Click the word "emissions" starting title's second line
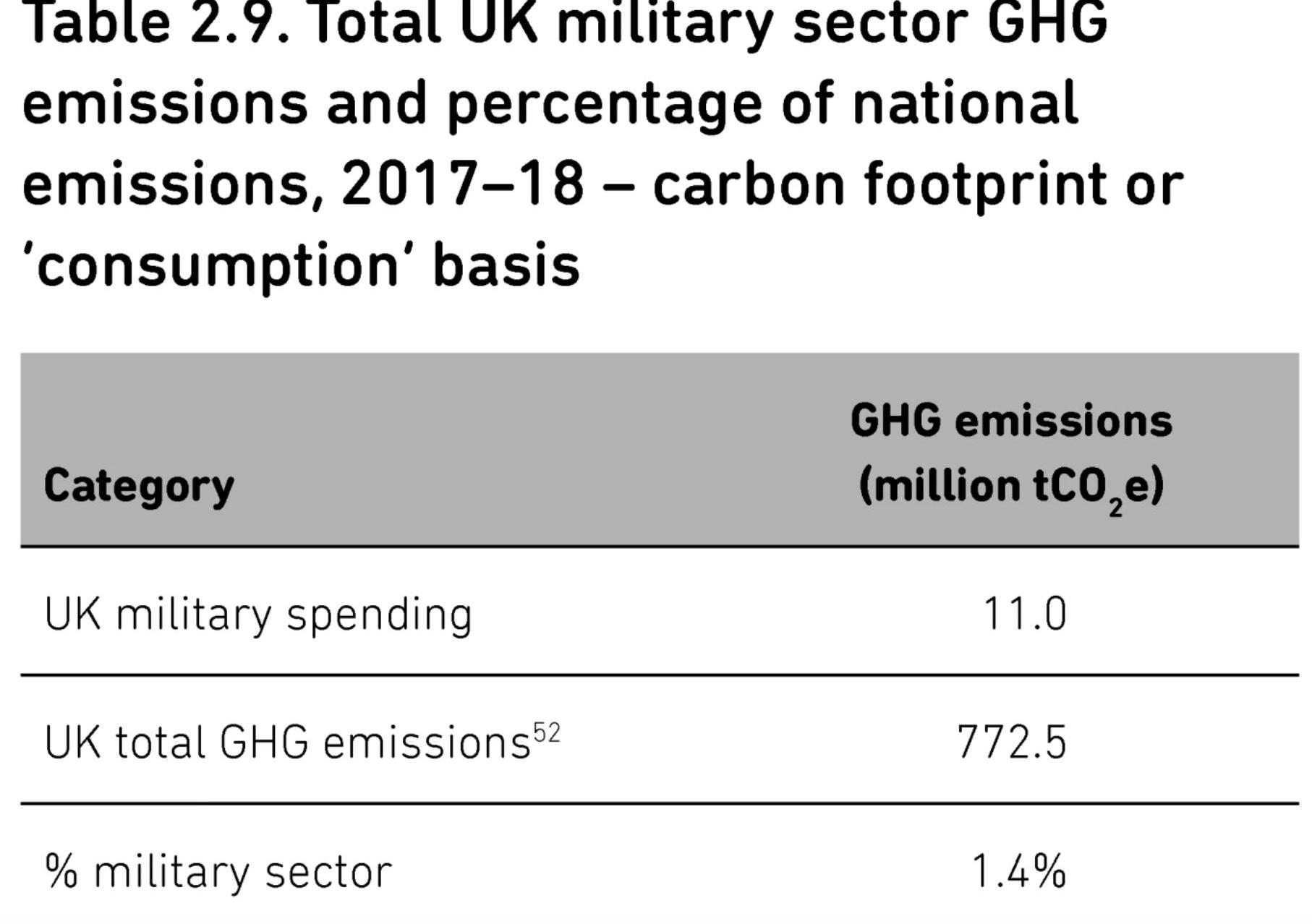The width and height of the screenshot is (1312, 924). click(x=165, y=103)
